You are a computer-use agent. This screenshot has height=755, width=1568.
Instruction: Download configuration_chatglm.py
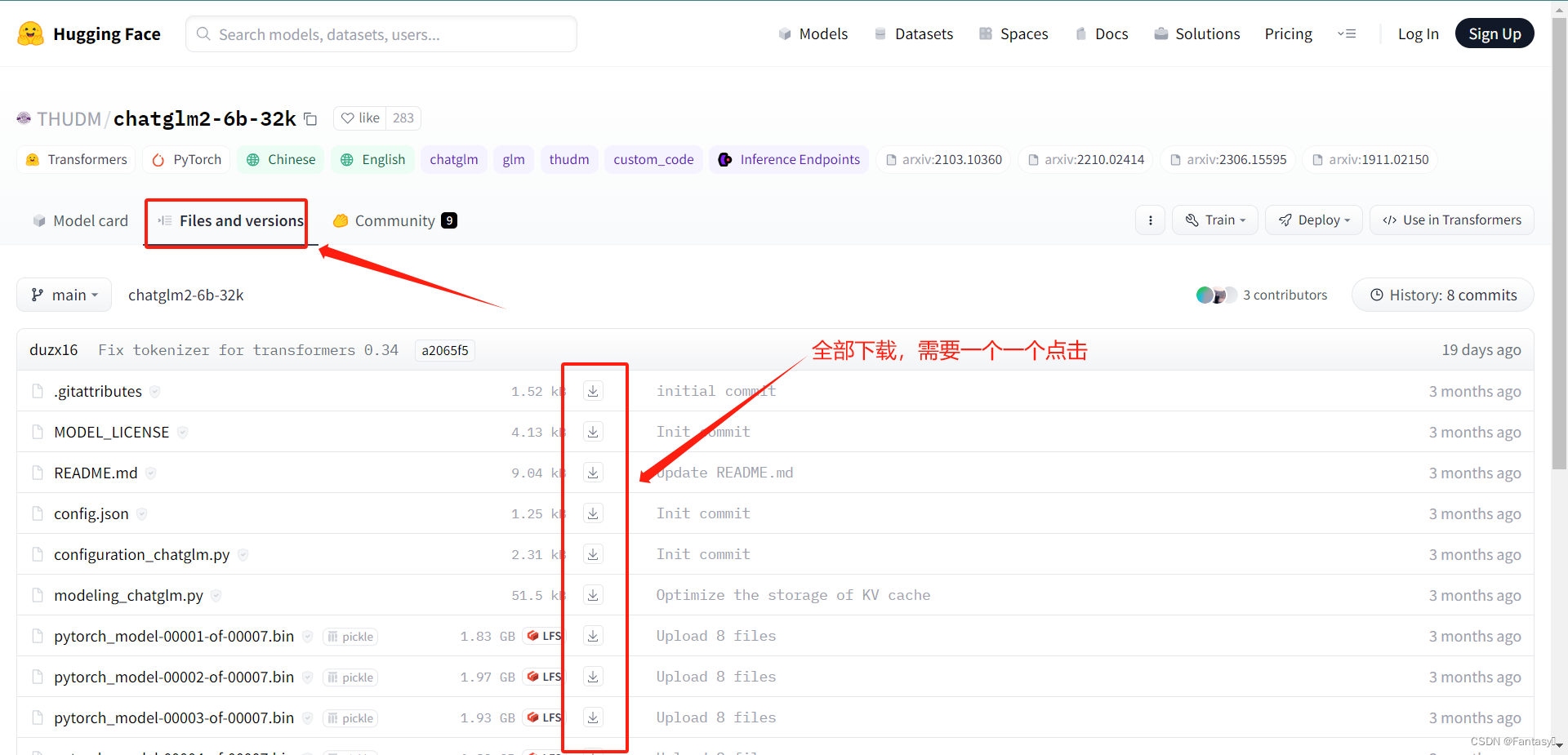pos(593,554)
